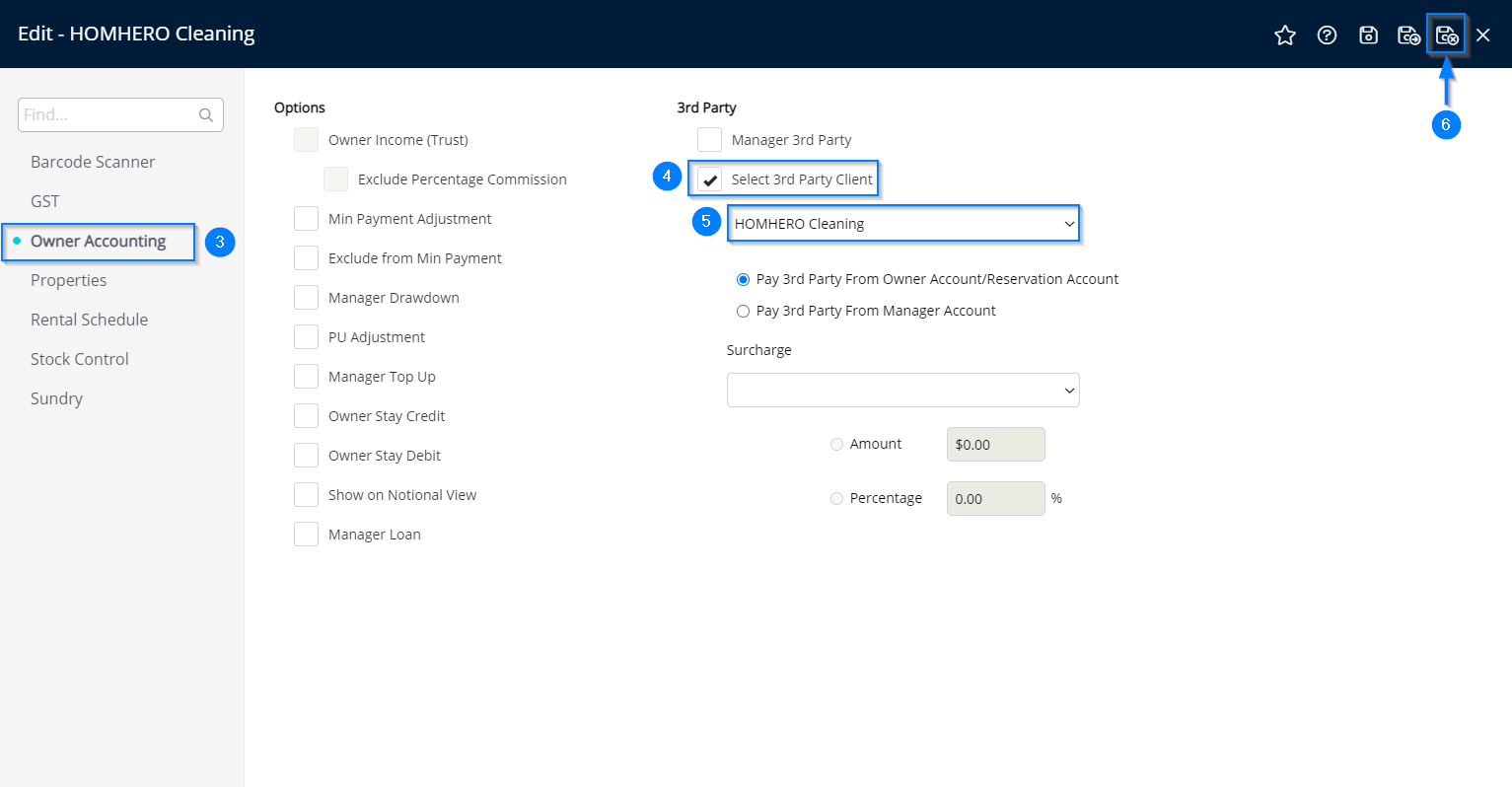This screenshot has height=787, width=1512.
Task: Close the Edit dialog with X icon
Action: pos(1482,36)
